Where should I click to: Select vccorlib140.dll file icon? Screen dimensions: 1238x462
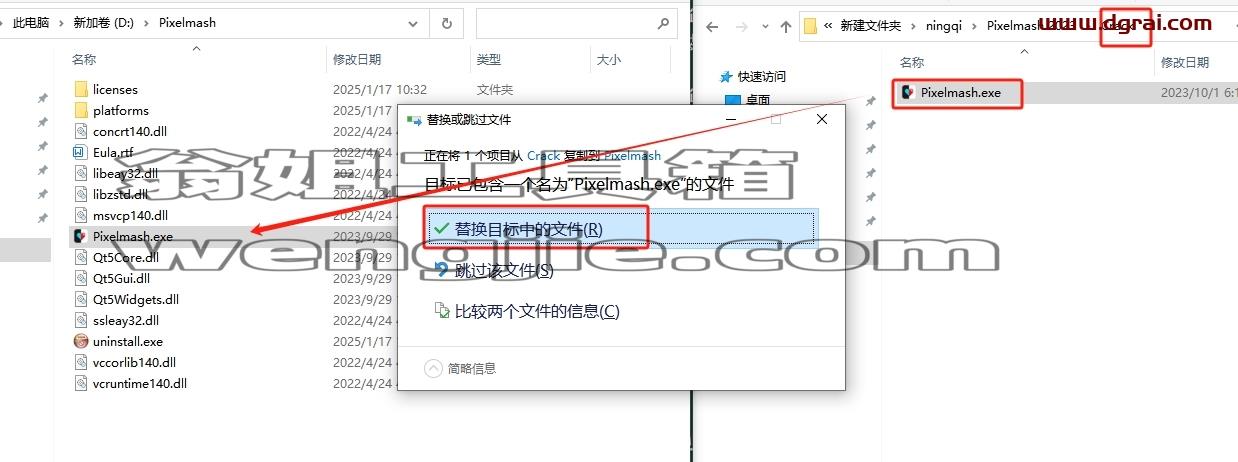tap(82, 362)
